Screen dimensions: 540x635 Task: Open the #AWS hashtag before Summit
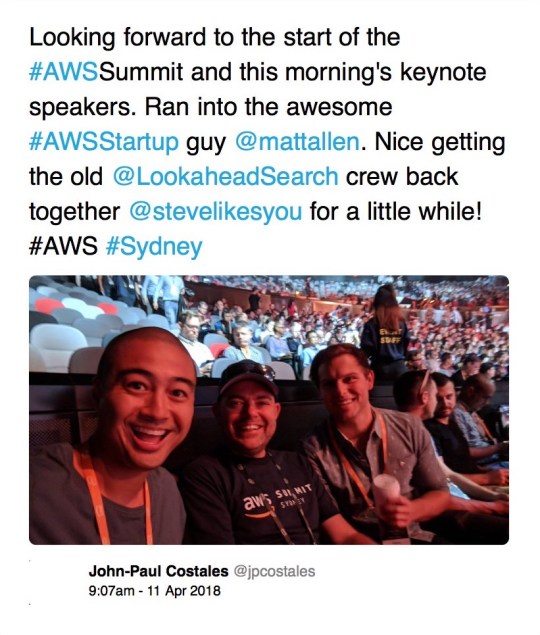pos(63,72)
